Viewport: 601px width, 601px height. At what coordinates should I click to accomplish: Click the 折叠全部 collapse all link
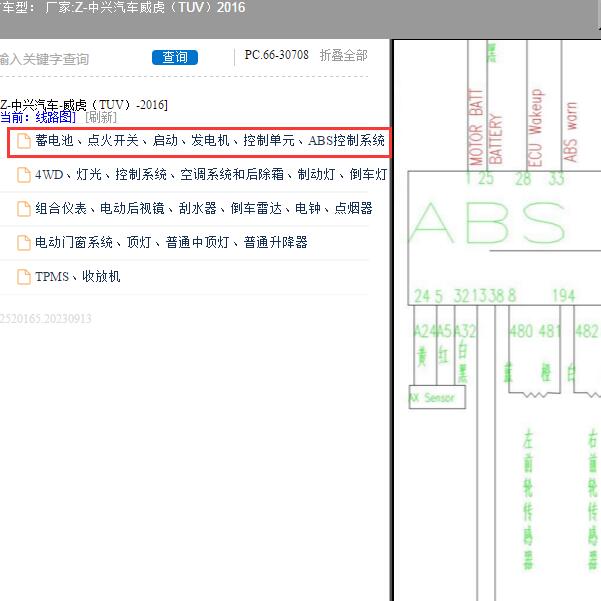coord(343,56)
